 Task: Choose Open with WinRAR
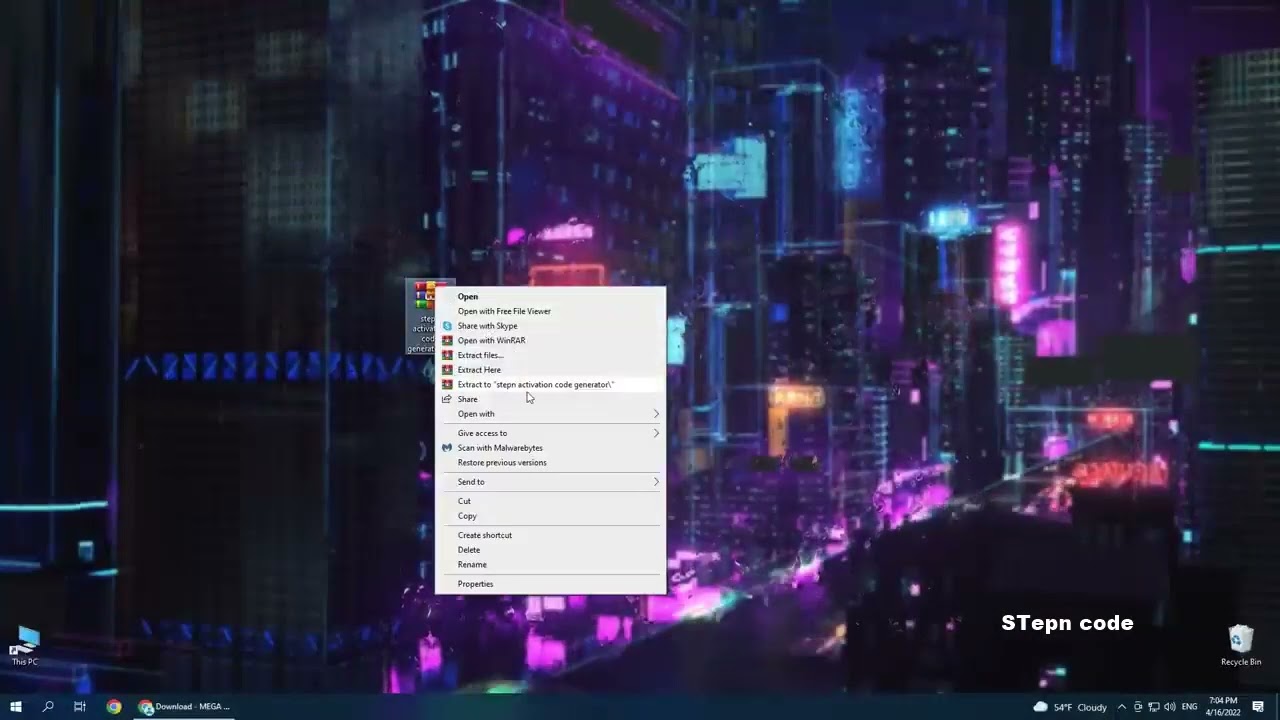[550, 340]
